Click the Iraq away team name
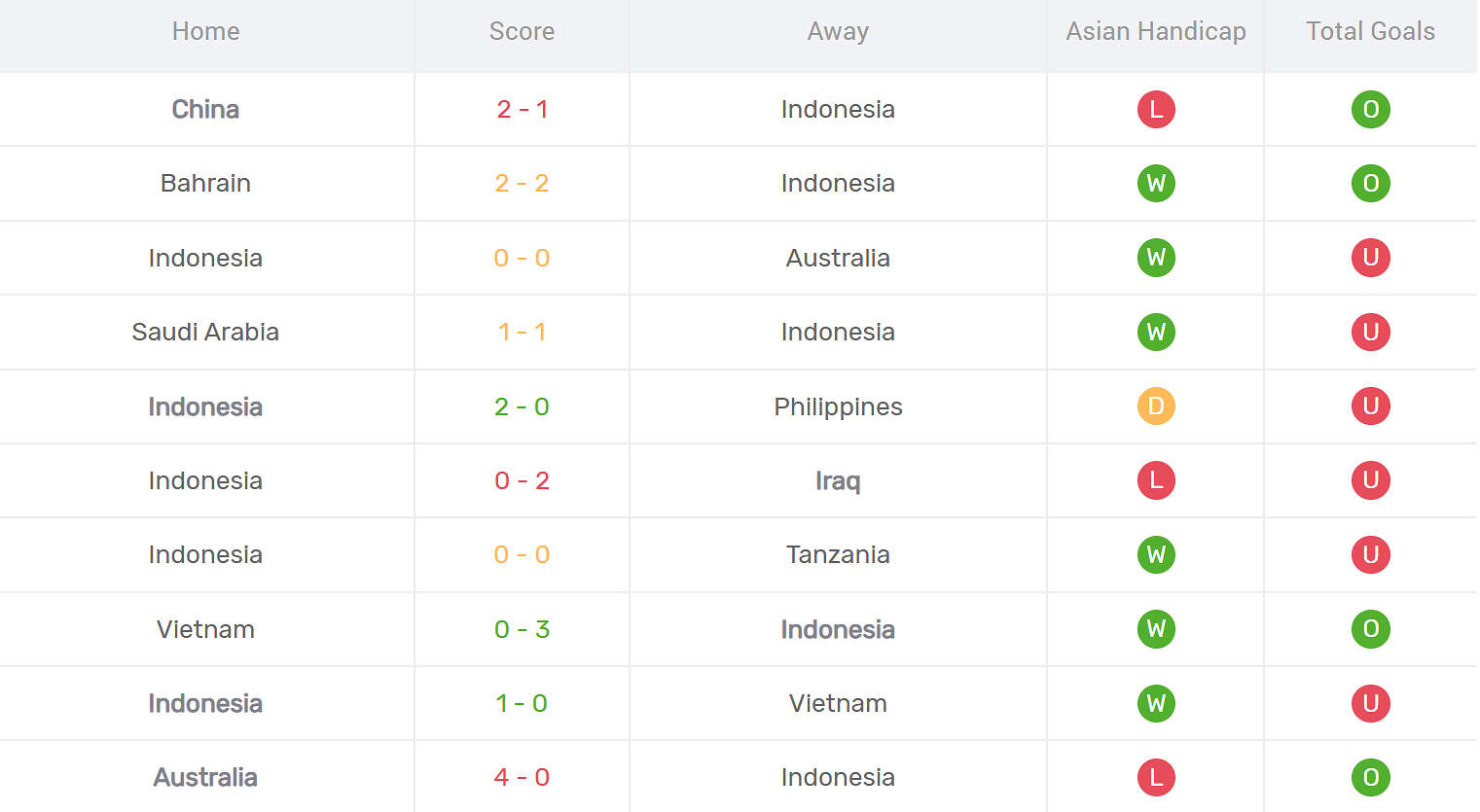 (838, 480)
